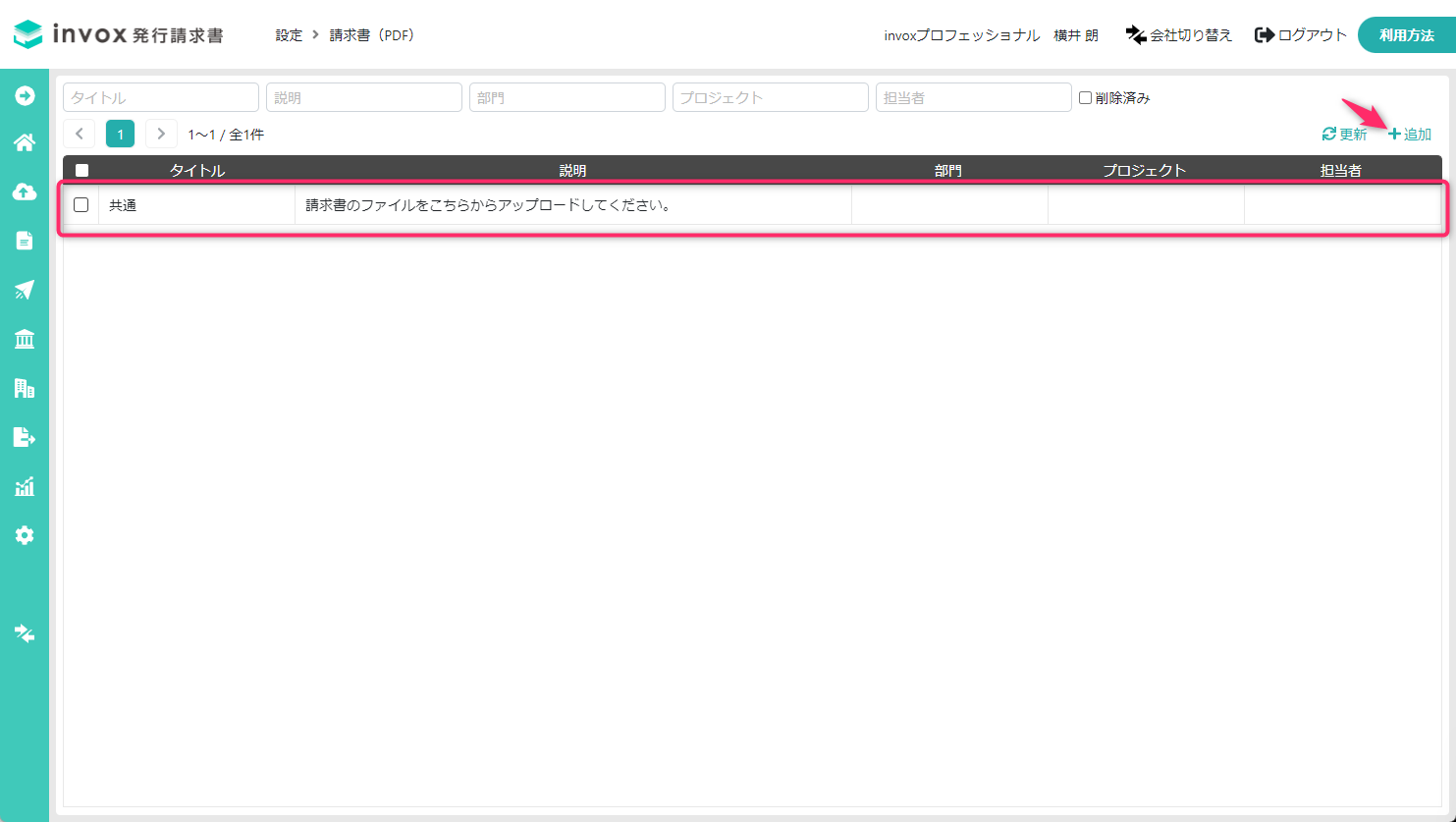Image resolution: width=1456 pixels, height=822 pixels.
Task: Click the next page arrow
Action: [160, 133]
